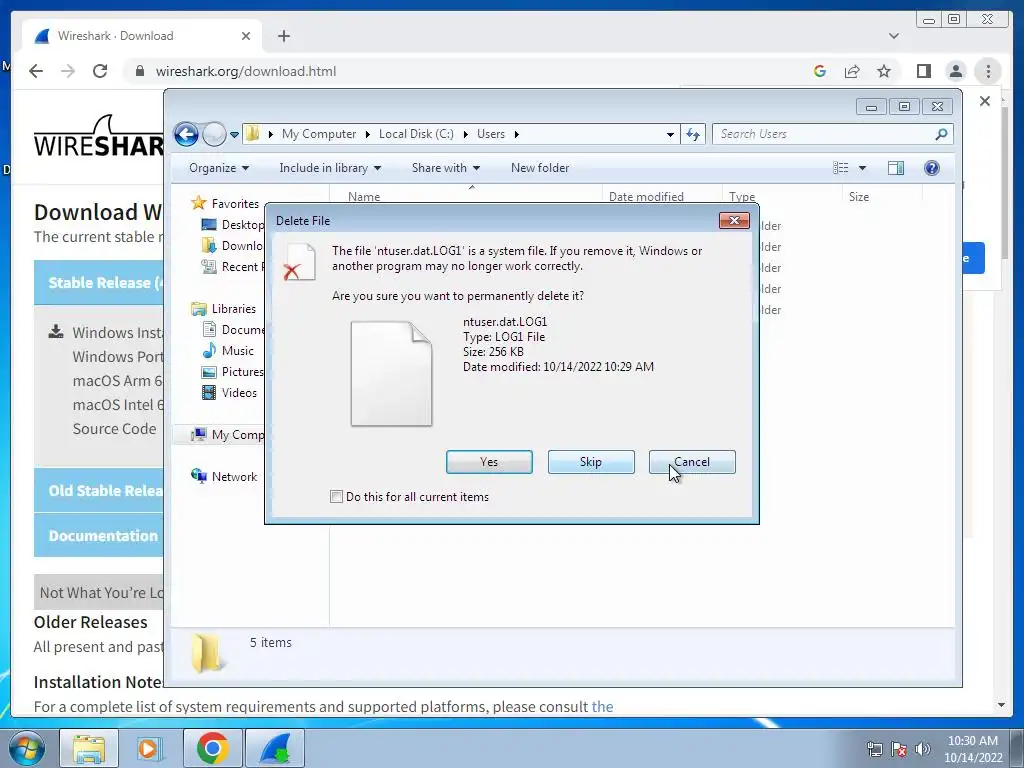Open the address bar history dropdown

click(x=670, y=135)
